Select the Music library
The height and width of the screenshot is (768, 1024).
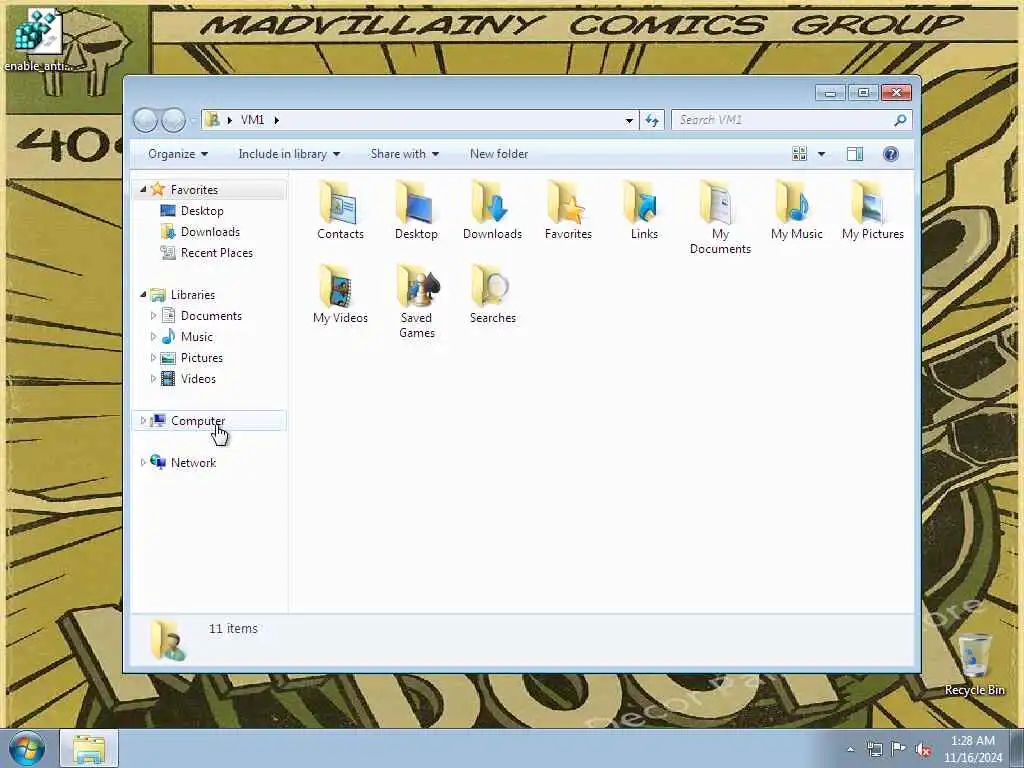click(187, 336)
